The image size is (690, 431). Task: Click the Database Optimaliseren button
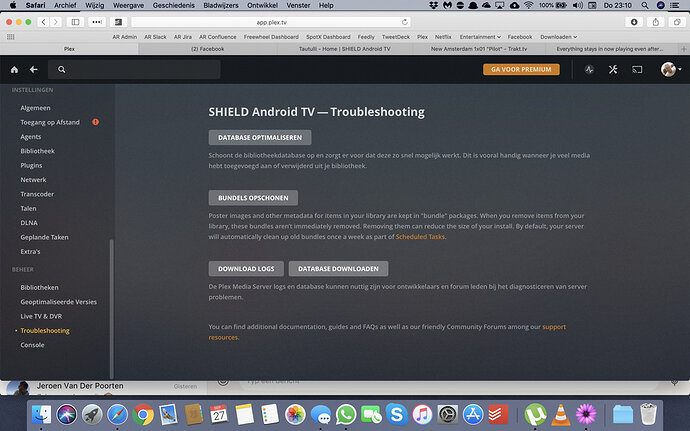[x=260, y=137]
